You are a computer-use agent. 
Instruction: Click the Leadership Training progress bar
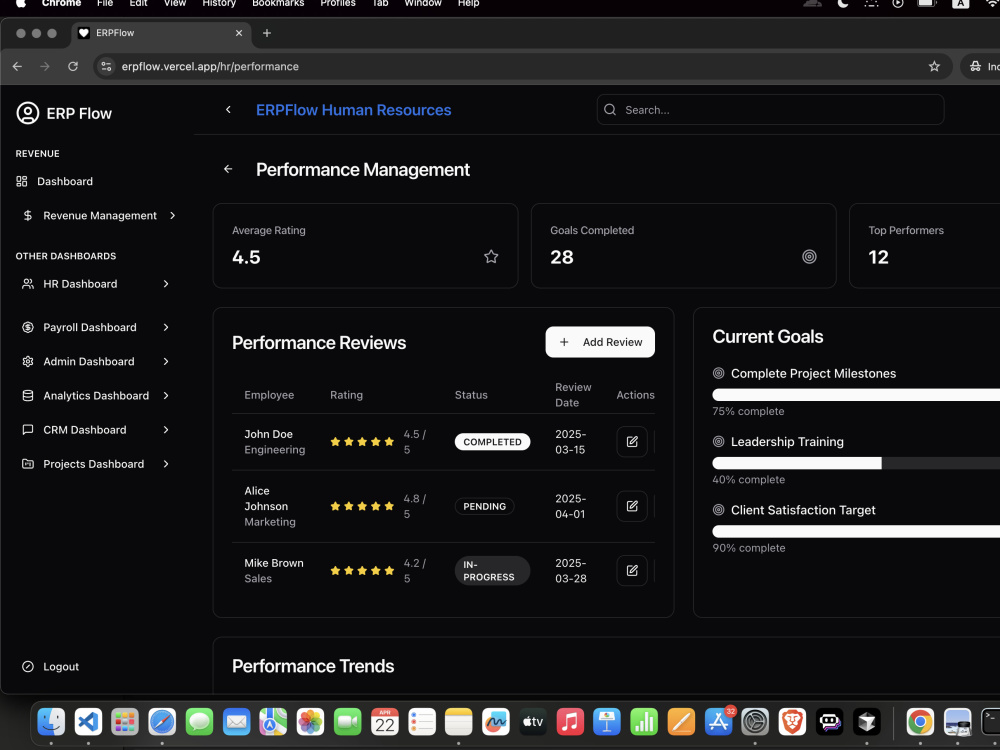tap(856, 463)
